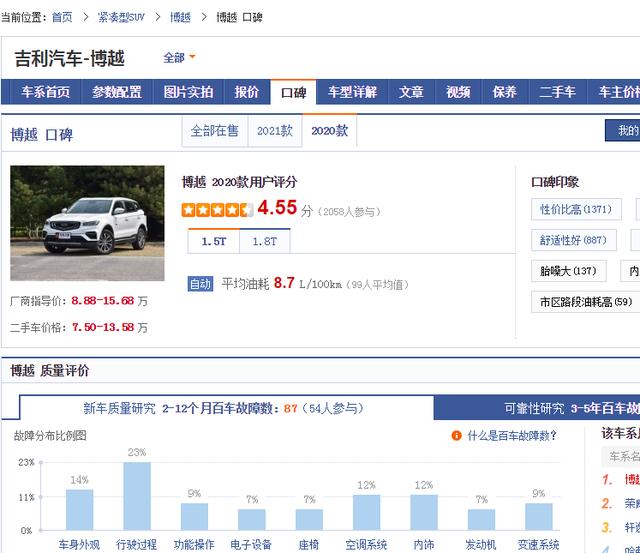Open the 车型详解 tab
The width and height of the screenshot is (640, 553).
[x=352, y=92]
